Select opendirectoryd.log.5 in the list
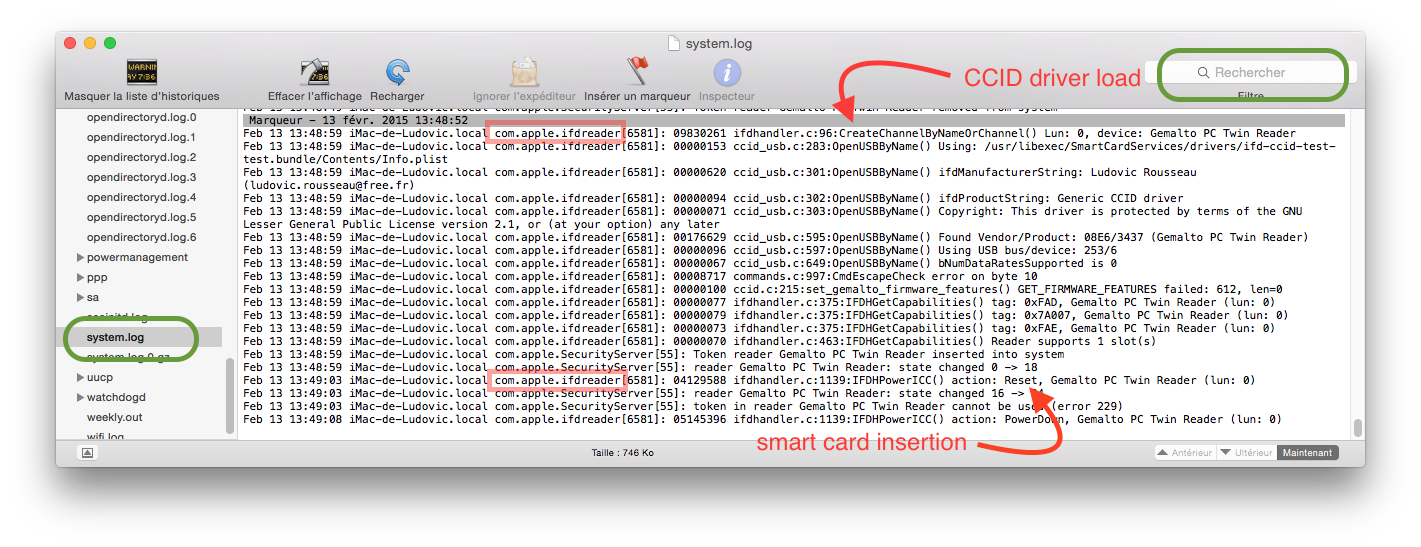Viewport: 1421px width, 547px height. coord(141,217)
